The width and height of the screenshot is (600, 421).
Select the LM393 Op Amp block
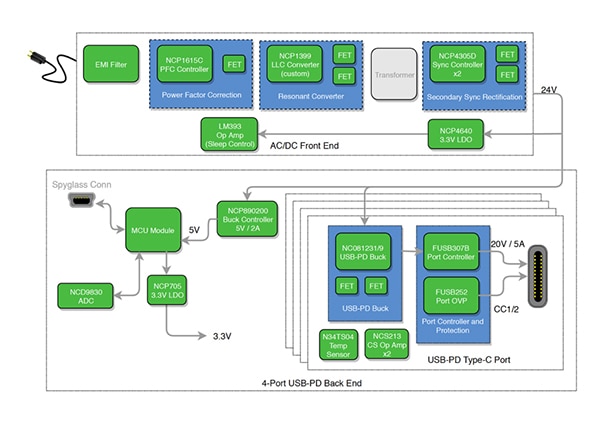click(x=231, y=132)
